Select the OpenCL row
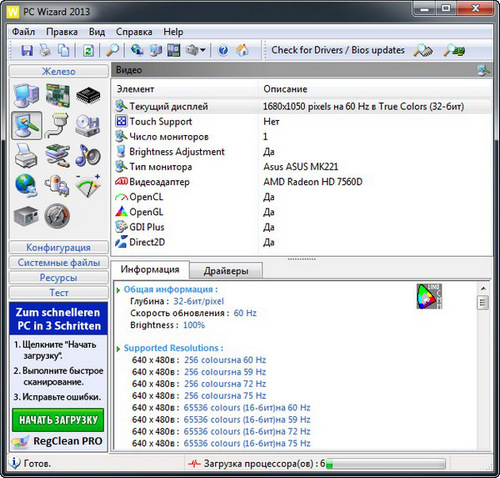Image resolution: width=500 pixels, height=478 pixels. coord(302,197)
